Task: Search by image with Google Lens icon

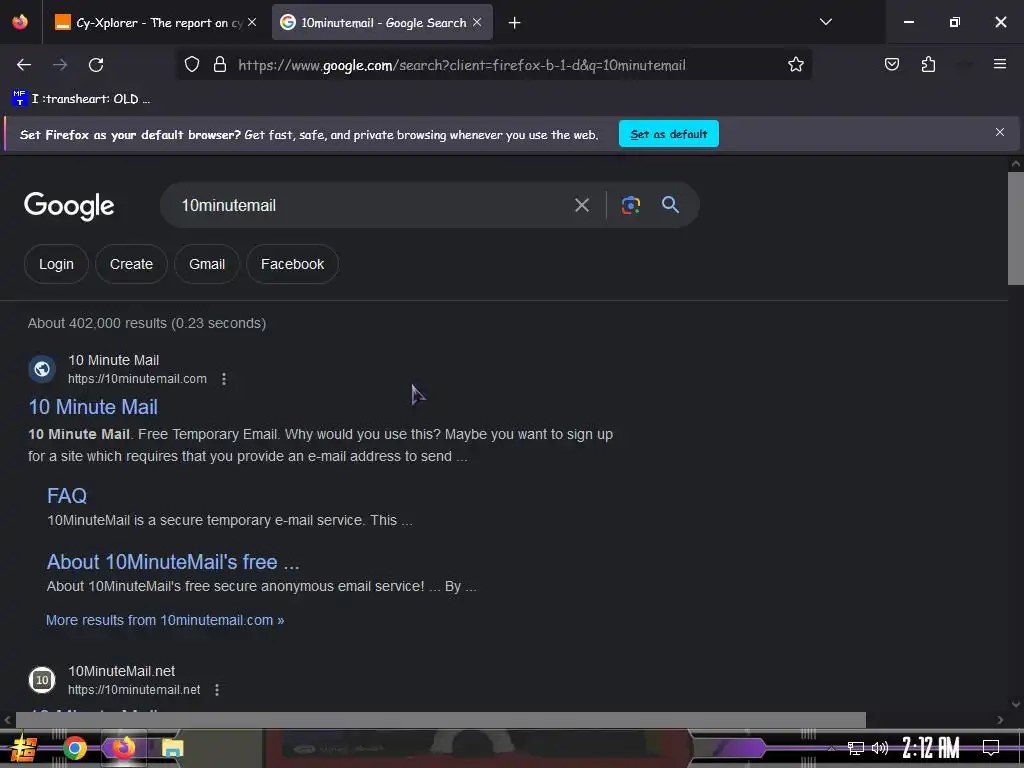Action: tap(631, 205)
